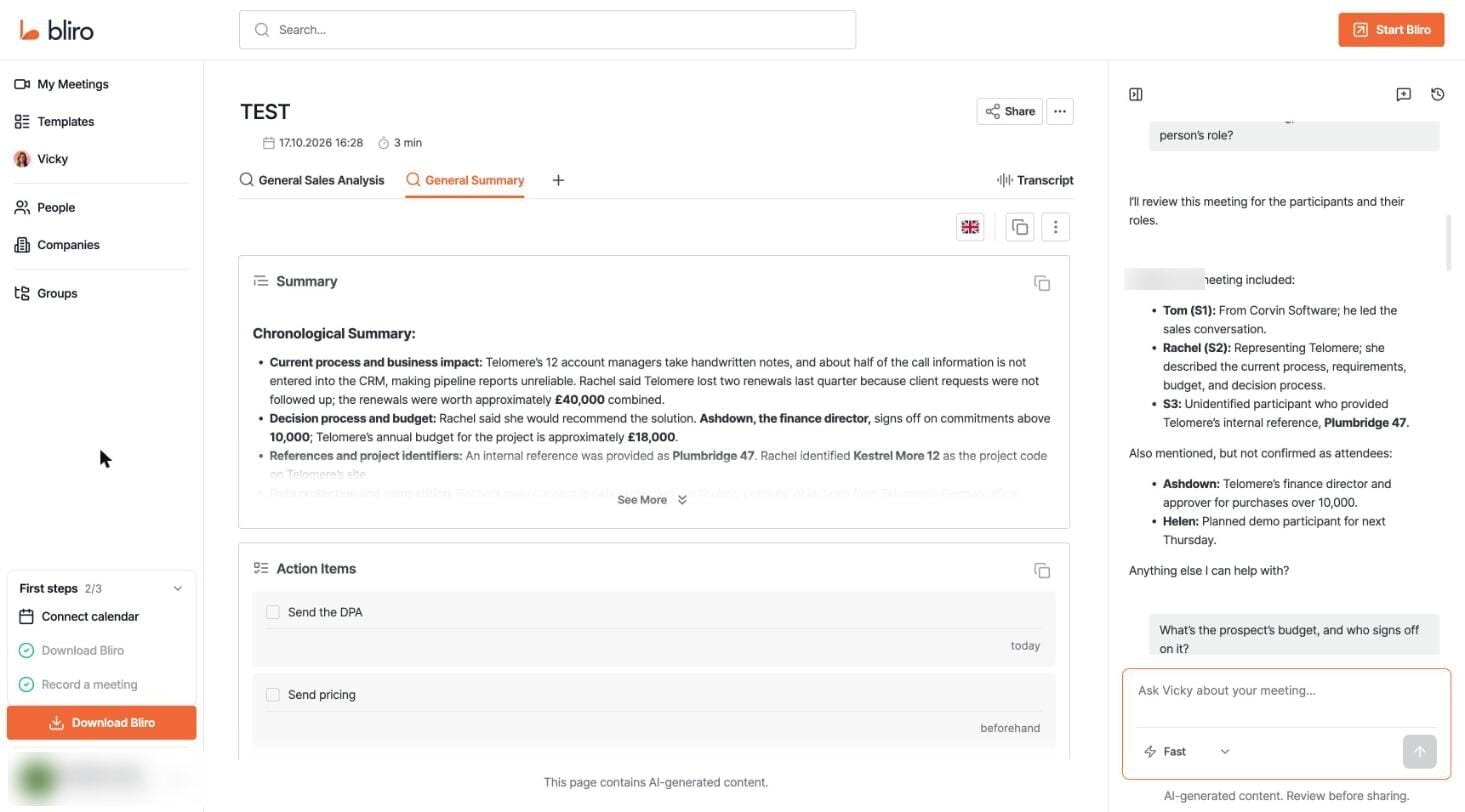The width and height of the screenshot is (1465, 812).
Task: Focus the top Search field
Action: [547, 30]
